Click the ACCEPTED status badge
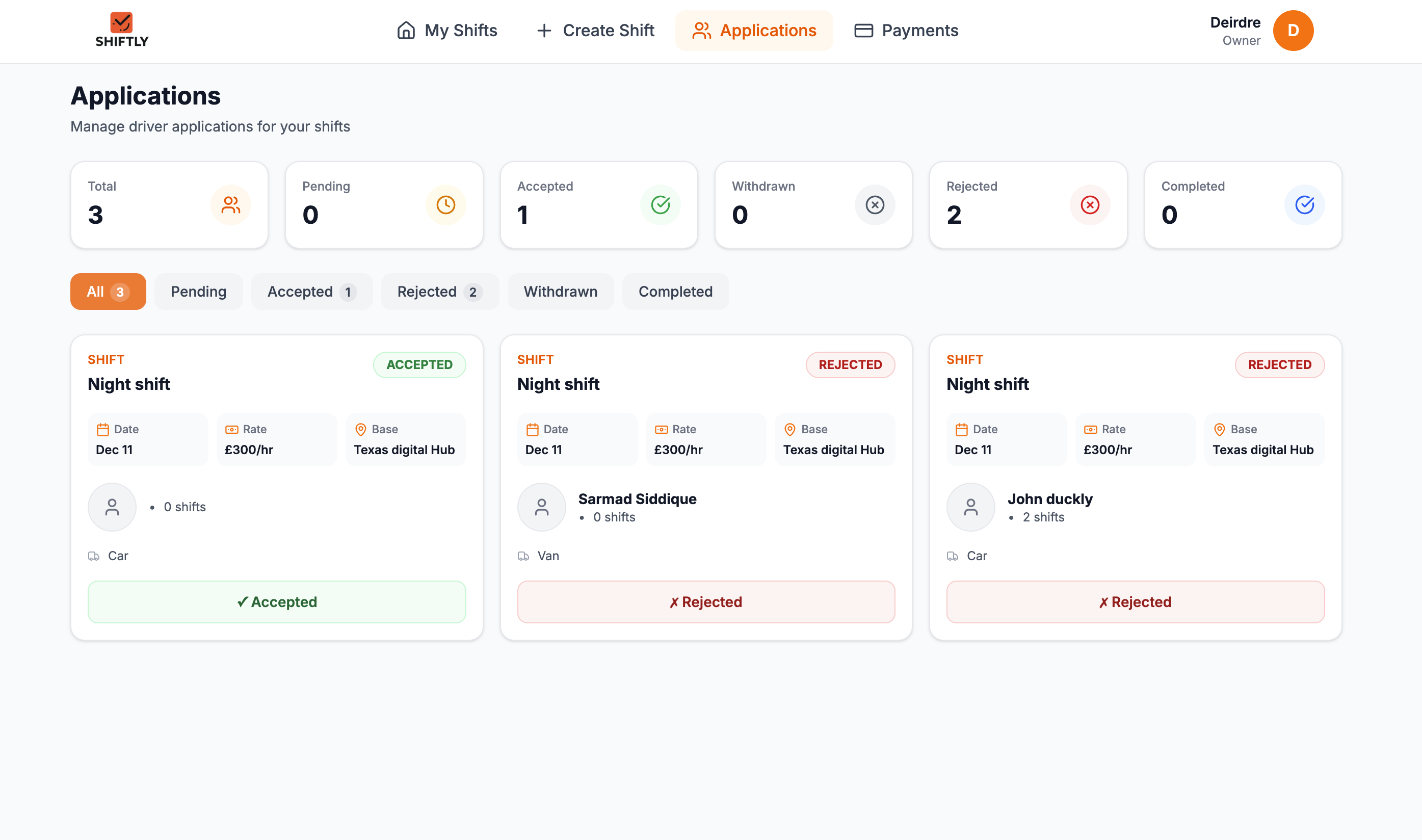This screenshot has height=840, width=1422. [419, 364]
